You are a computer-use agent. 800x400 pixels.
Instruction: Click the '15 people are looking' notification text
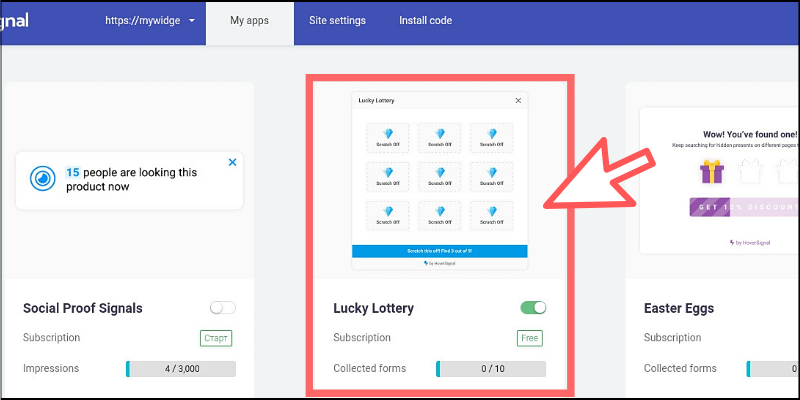pyautogui.click(x=131, y=180)
